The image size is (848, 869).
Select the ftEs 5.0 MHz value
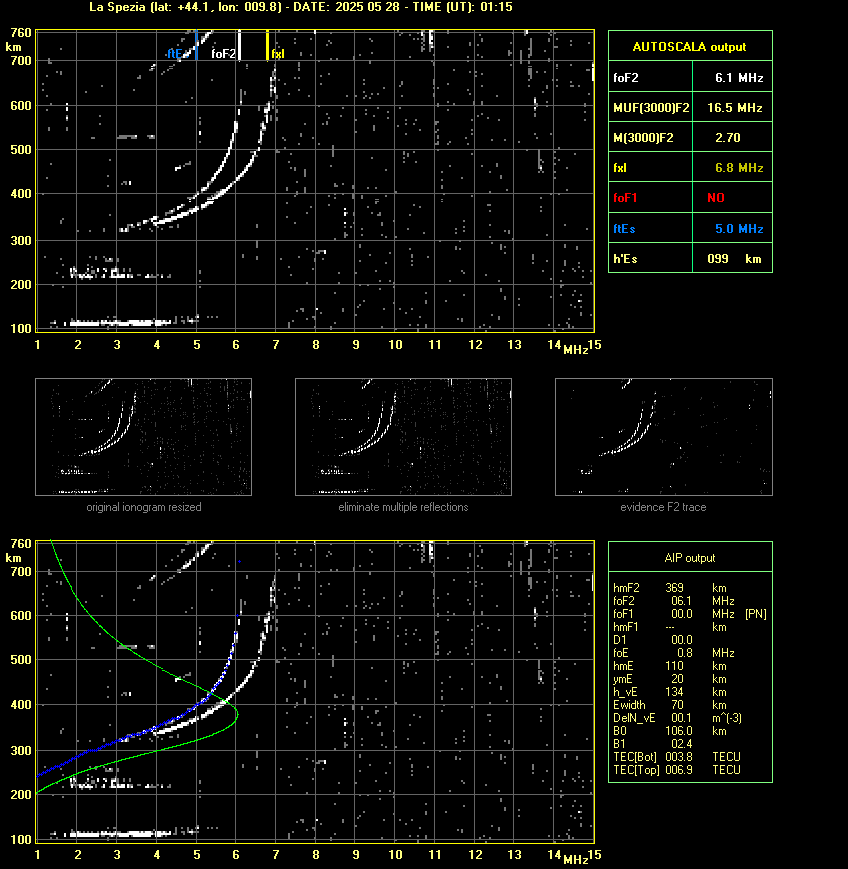coord(739,228)
